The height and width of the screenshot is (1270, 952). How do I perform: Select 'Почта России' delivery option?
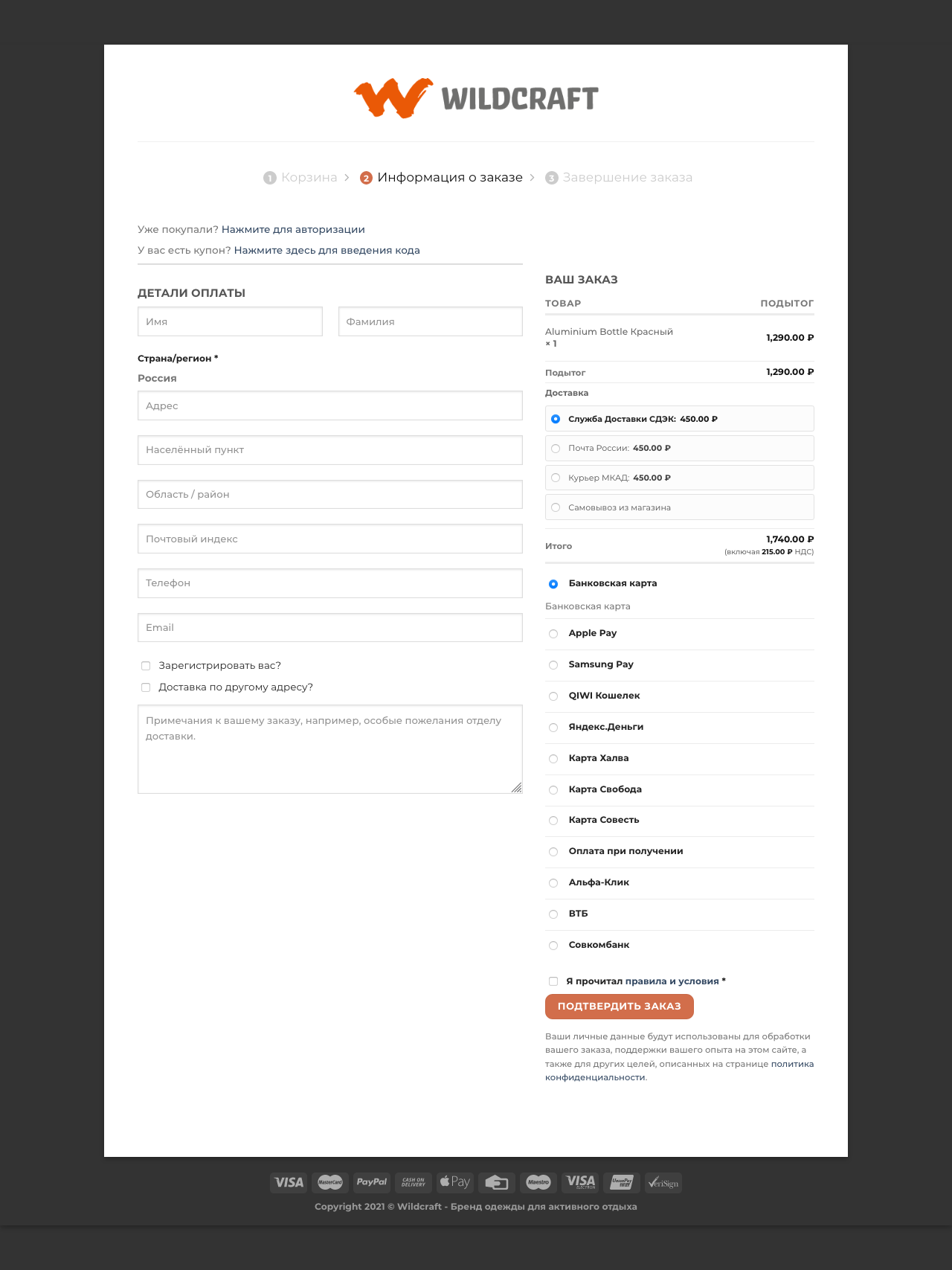pyautogui.click(x=556, y=449)
